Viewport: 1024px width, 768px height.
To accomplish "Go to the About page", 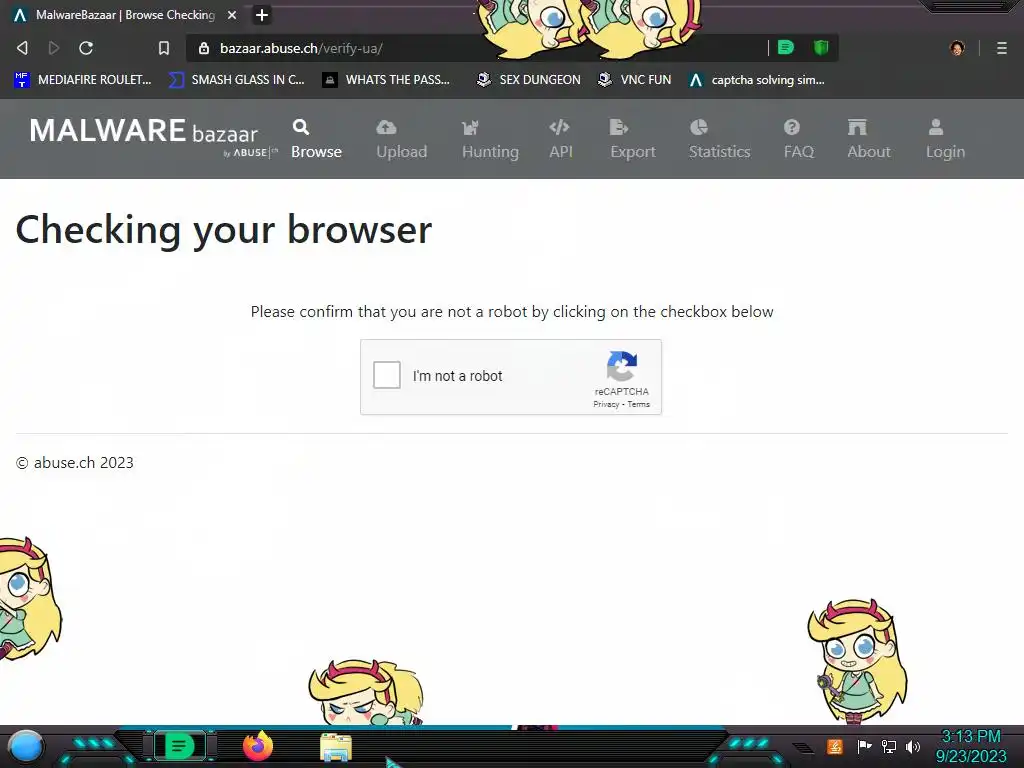I will (x=869, y=139).
